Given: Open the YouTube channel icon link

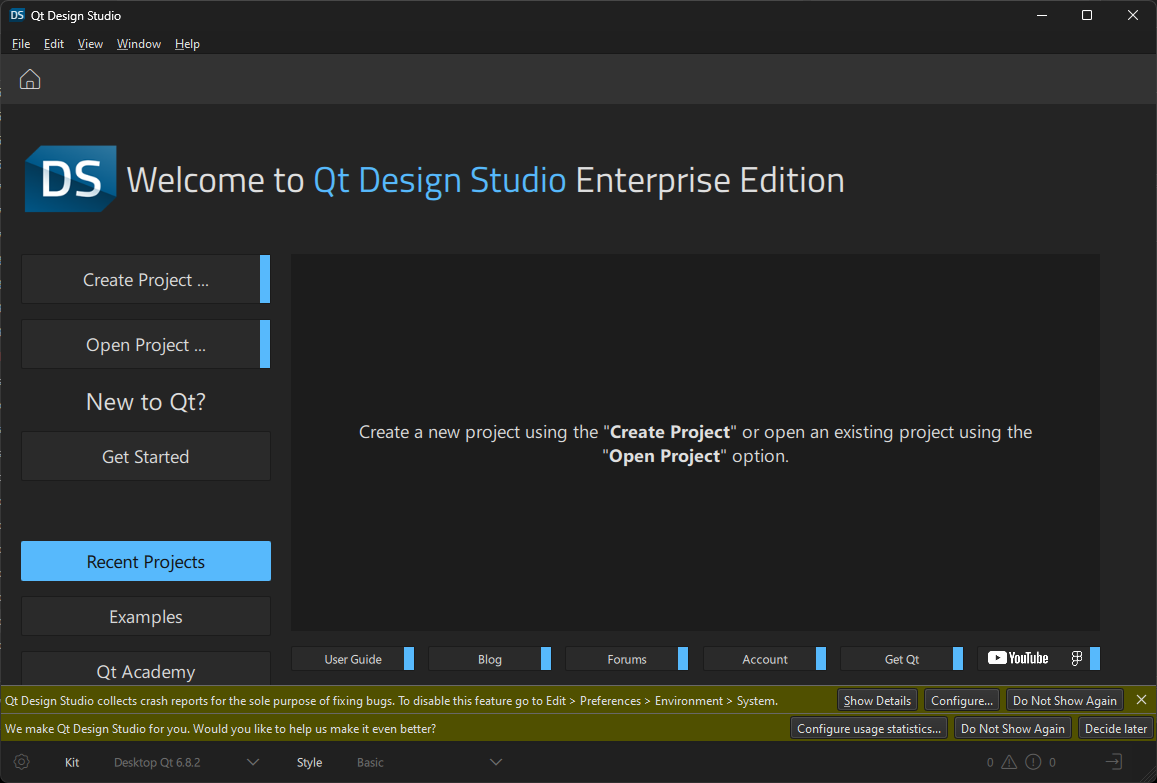Looking at the screenshot, I should pos(1018,658).
